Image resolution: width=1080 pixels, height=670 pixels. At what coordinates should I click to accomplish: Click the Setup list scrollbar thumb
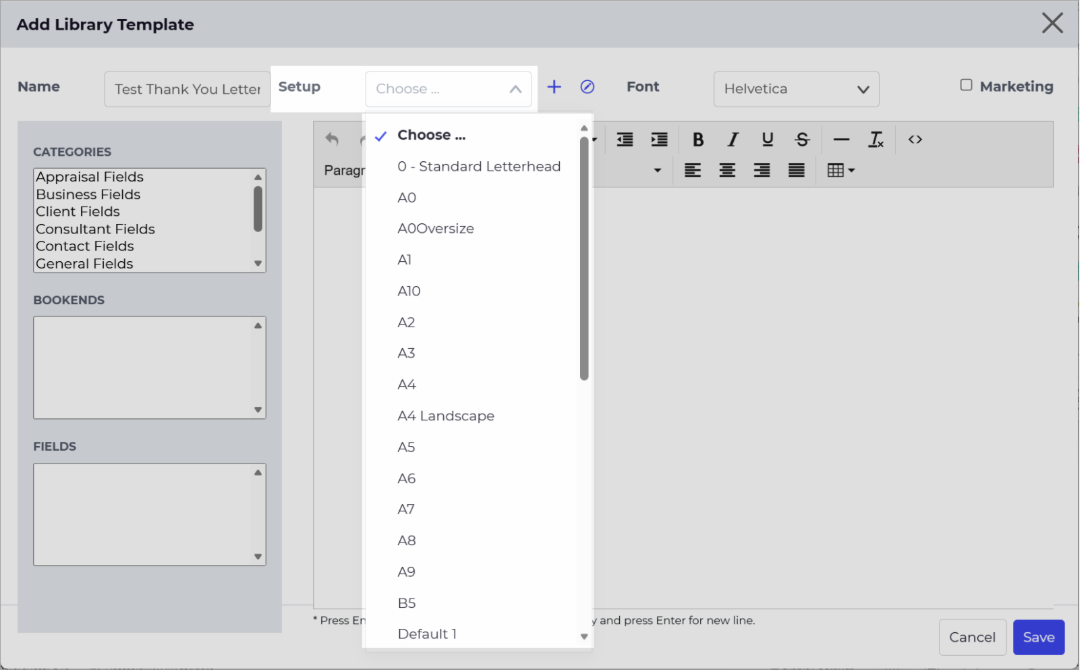(x=584, y=258)
